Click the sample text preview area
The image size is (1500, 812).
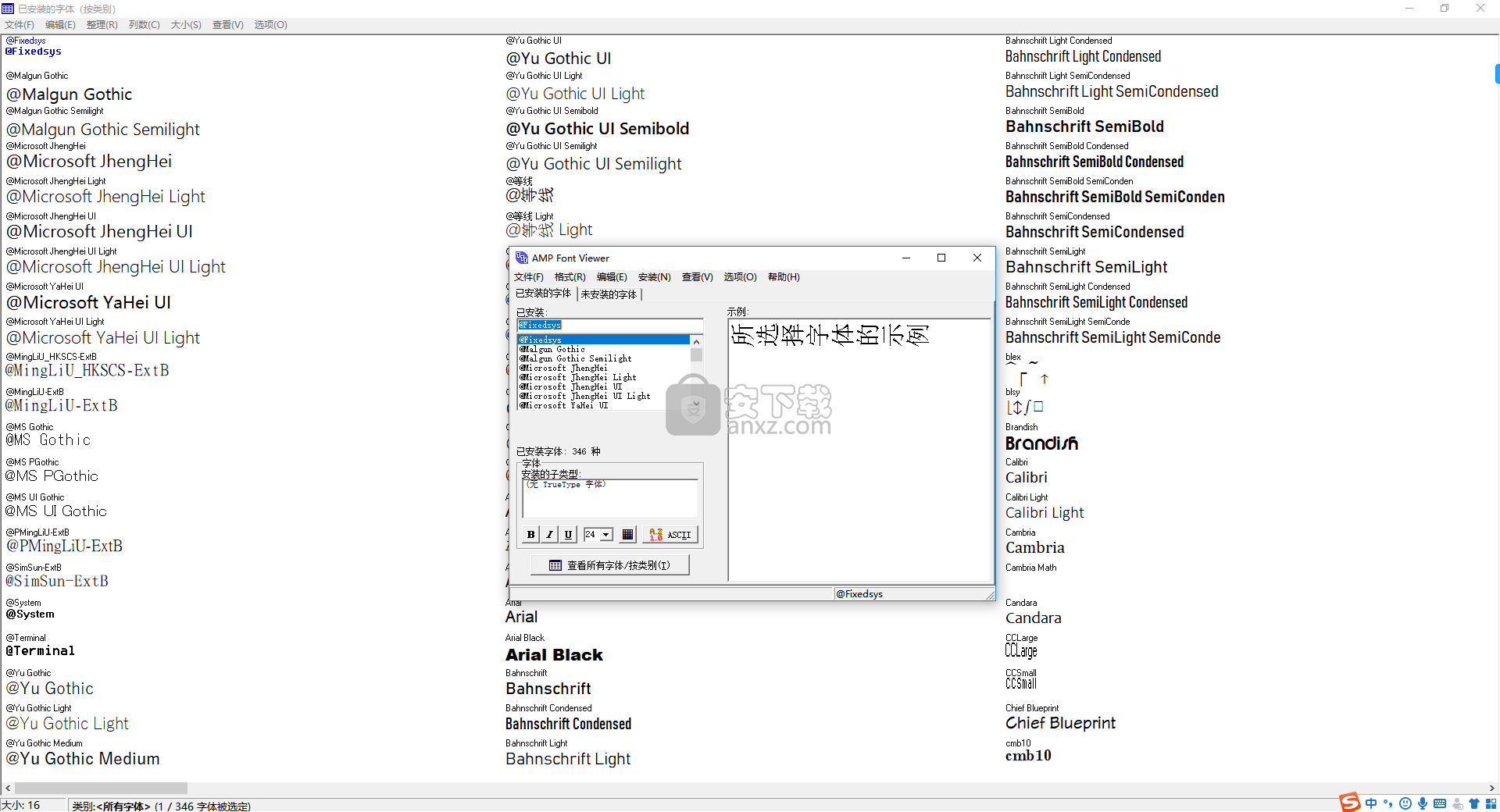coord(859,450)
